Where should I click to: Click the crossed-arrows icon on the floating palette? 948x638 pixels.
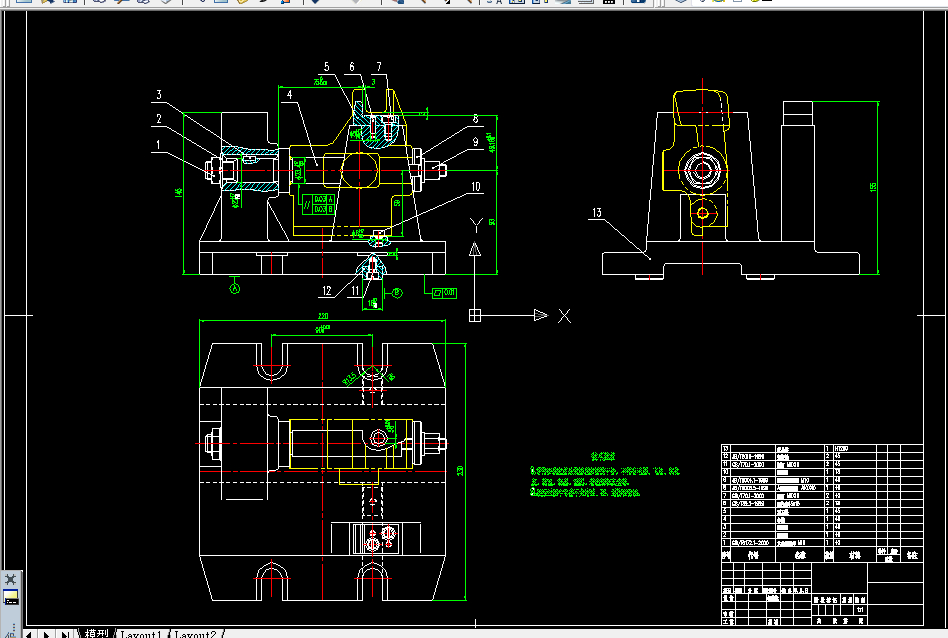pyautogui.click(x=10, y=579)
